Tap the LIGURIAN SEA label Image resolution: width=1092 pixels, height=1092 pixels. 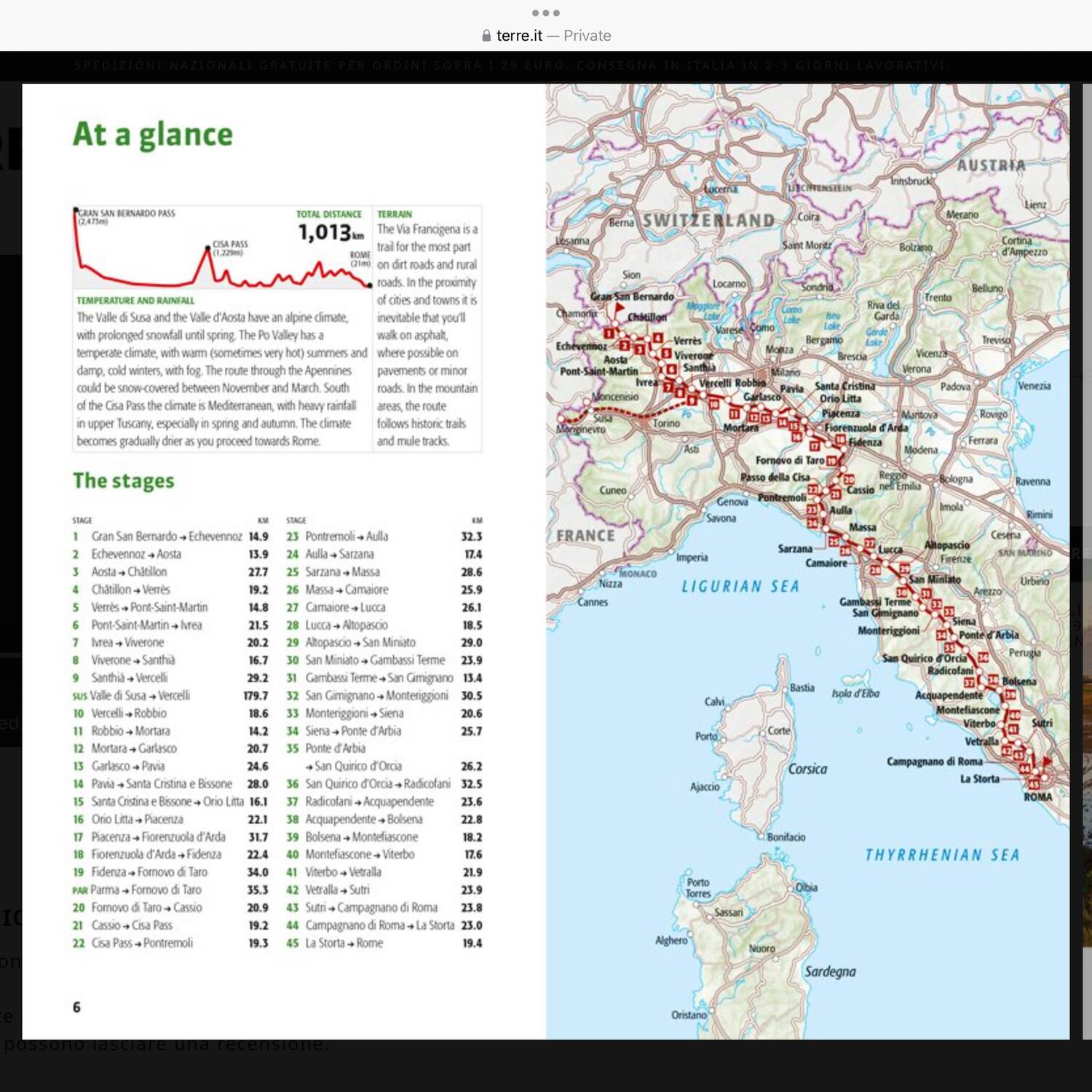click(740, 587)
